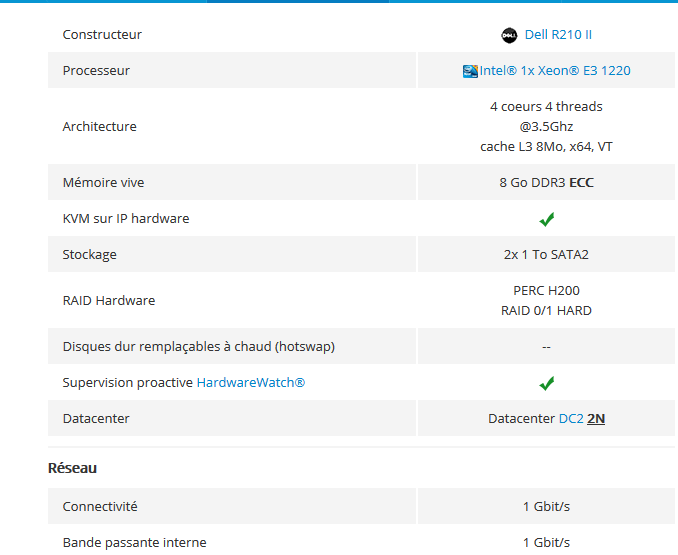Select the Stockage label
The width and height of the screenshot is (678, 555).
(x=90, y=254)
